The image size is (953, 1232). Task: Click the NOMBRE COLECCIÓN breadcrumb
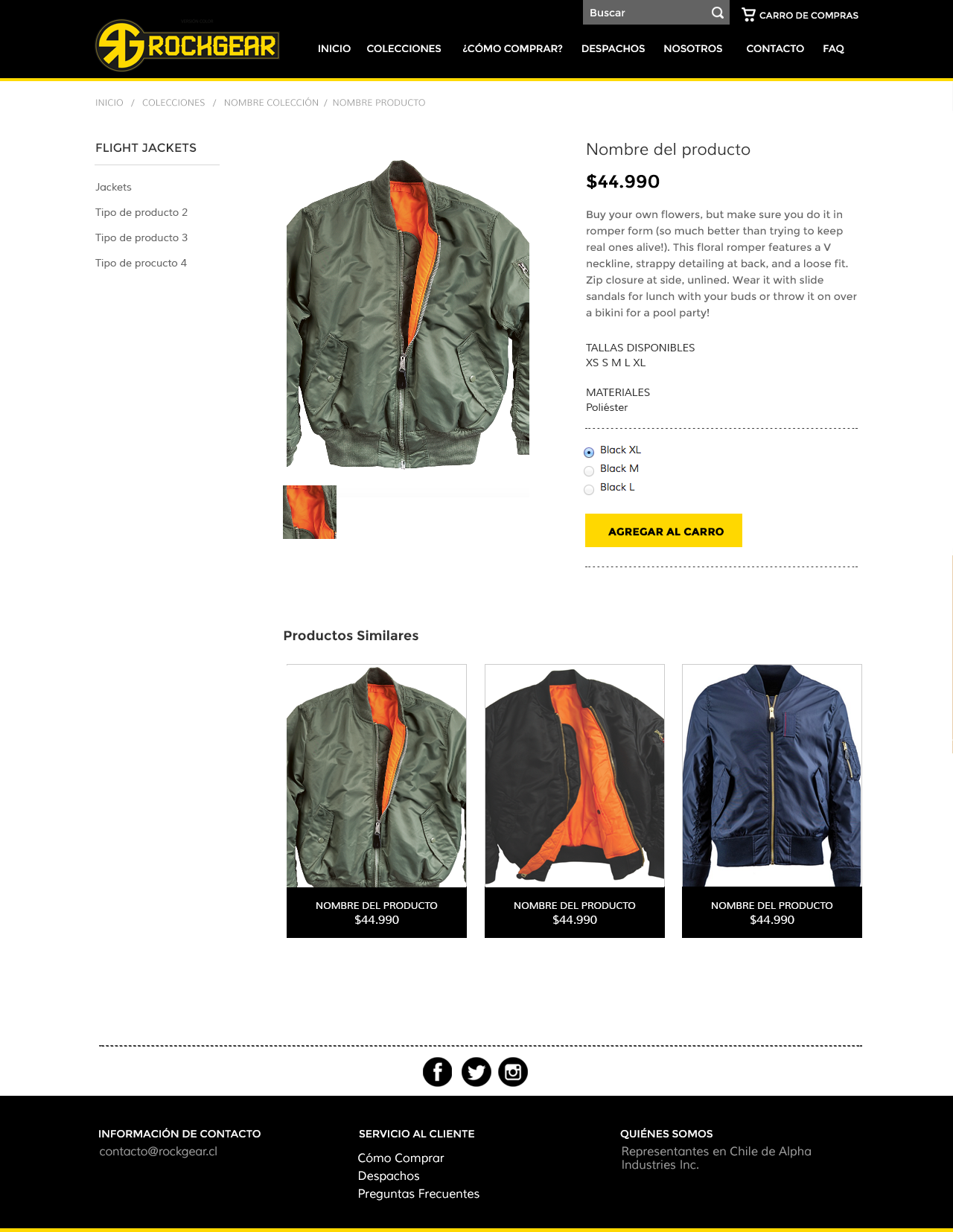pos(271,103)
